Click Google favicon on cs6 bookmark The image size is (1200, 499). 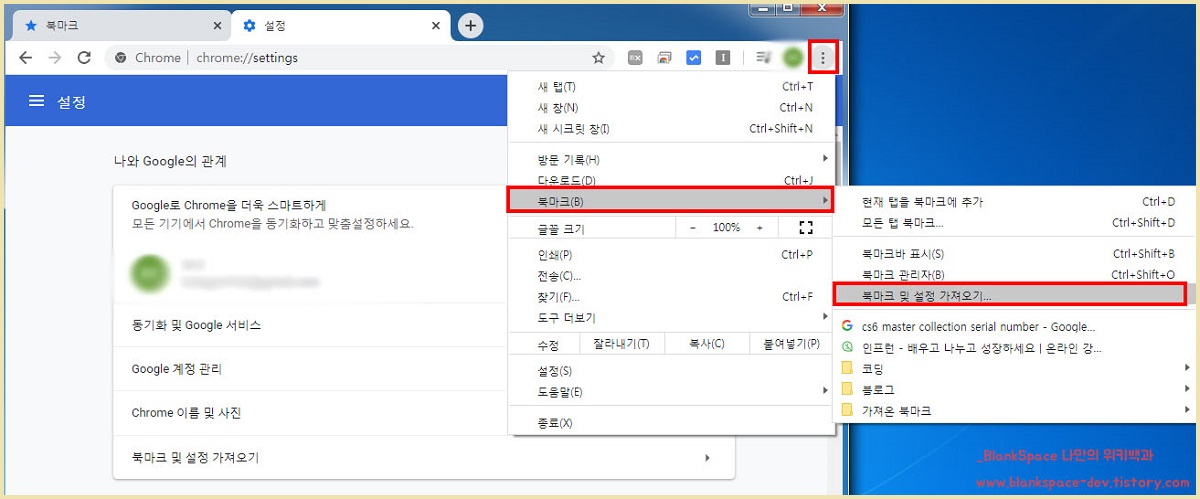[x=847, y=327]
